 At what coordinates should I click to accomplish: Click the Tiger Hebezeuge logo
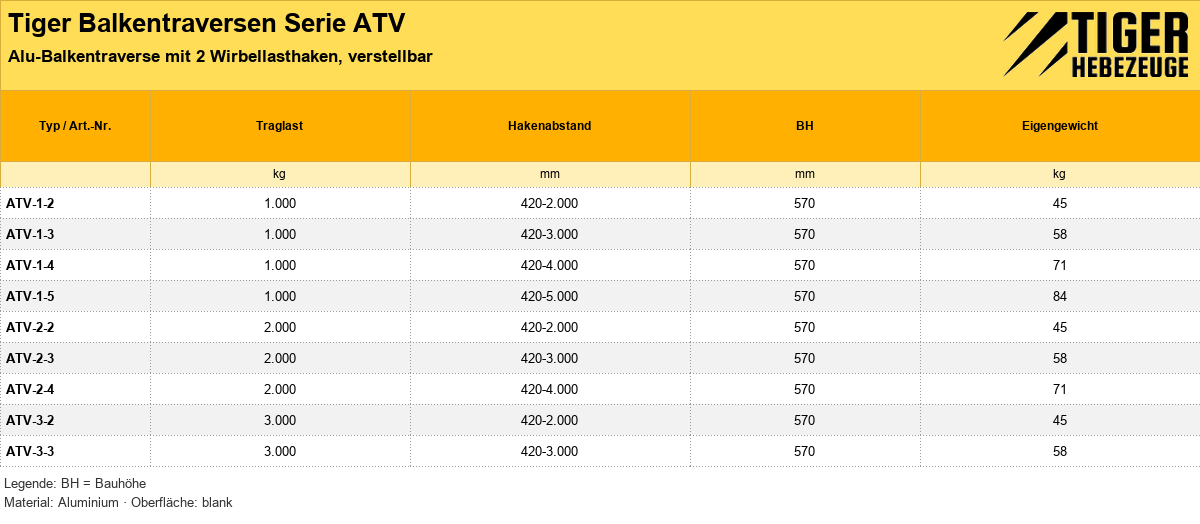coord(1096,45)
